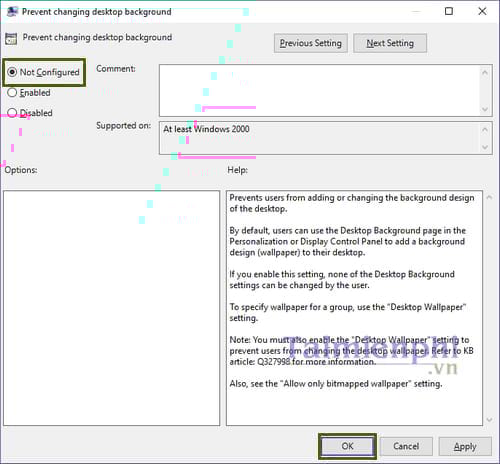Go to Next Setting

pyautogui.click(x=390, y=43)
